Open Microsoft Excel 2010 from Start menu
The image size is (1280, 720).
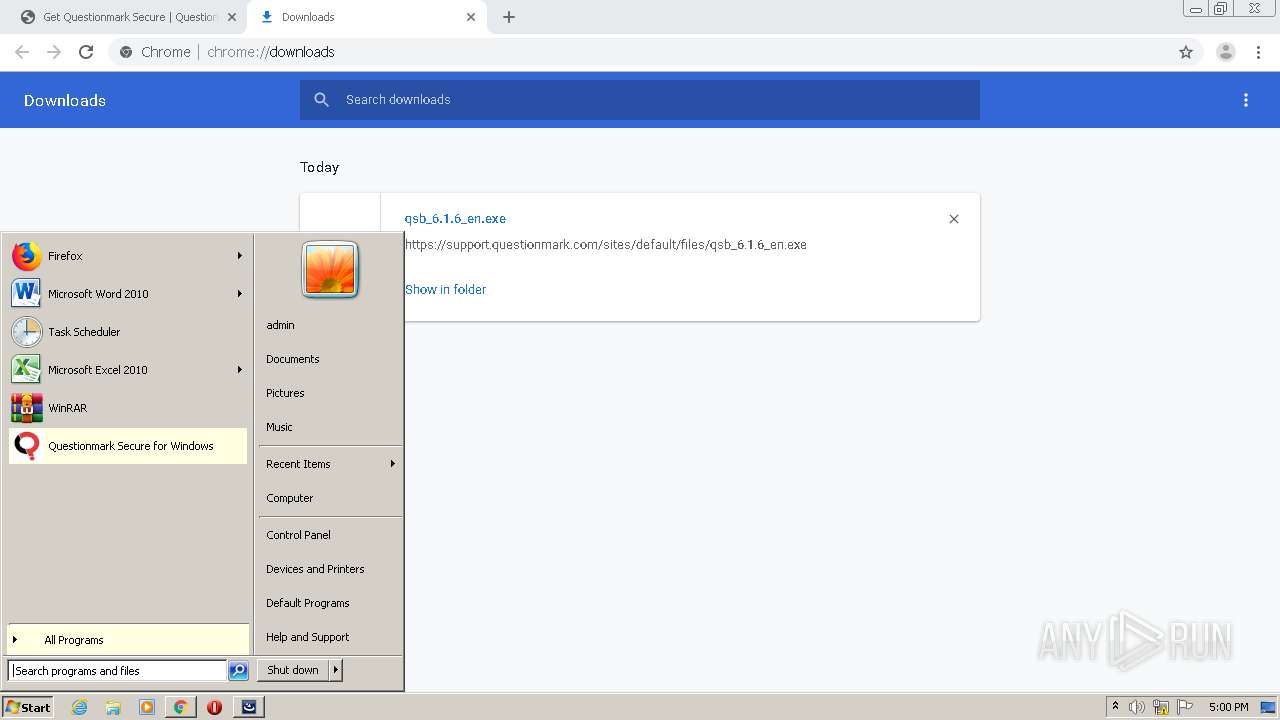(128, 370)
